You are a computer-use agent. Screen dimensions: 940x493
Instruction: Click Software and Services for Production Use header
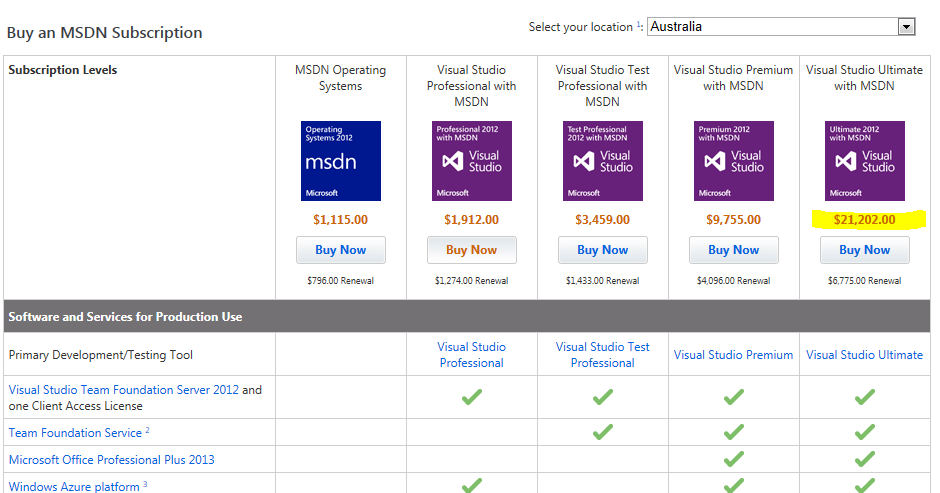[467, 316]
